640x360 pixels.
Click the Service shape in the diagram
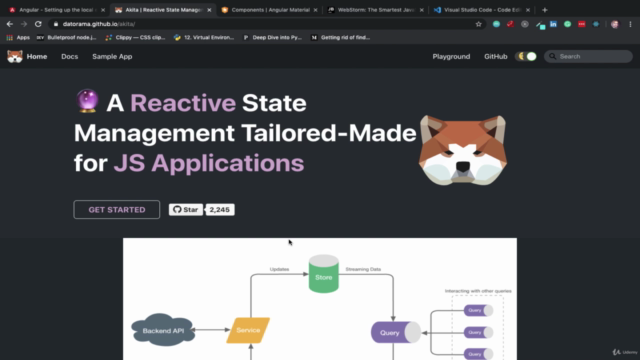pos(248,330)
